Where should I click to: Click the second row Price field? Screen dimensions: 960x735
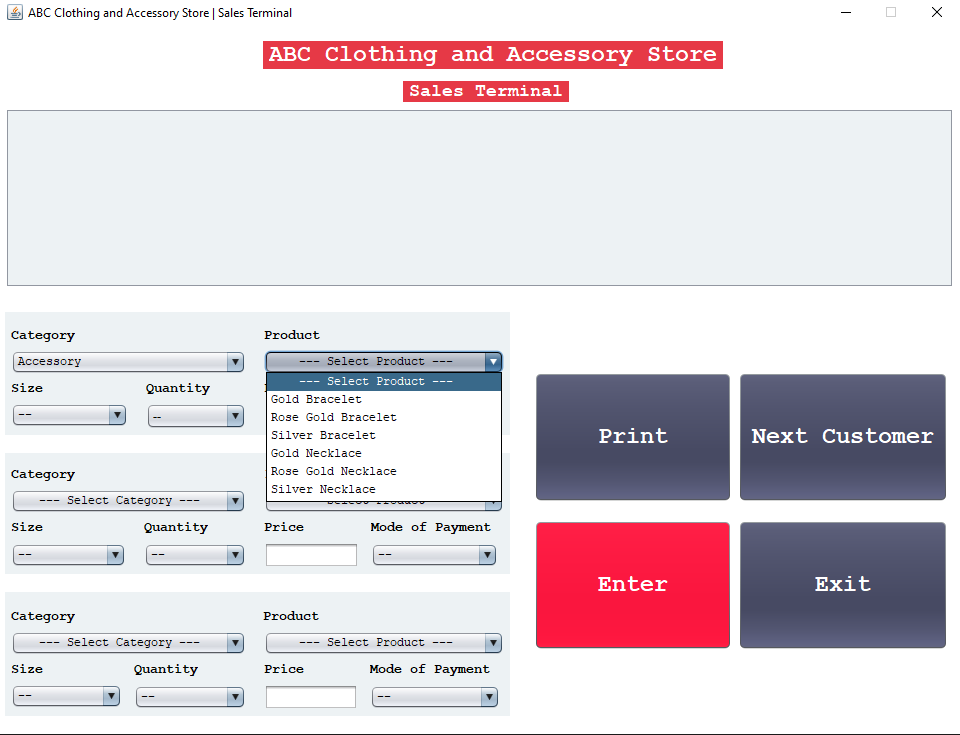click(311, 555)
